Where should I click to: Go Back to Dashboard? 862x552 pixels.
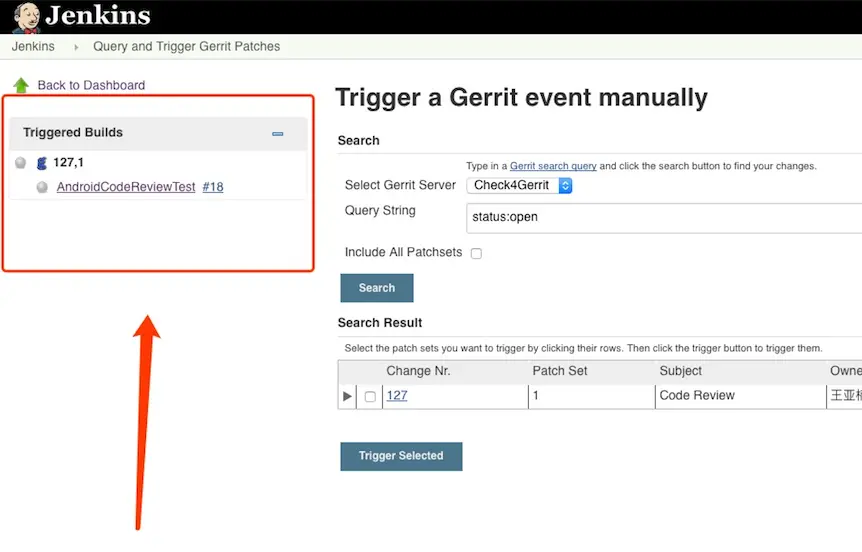[91, 85]
